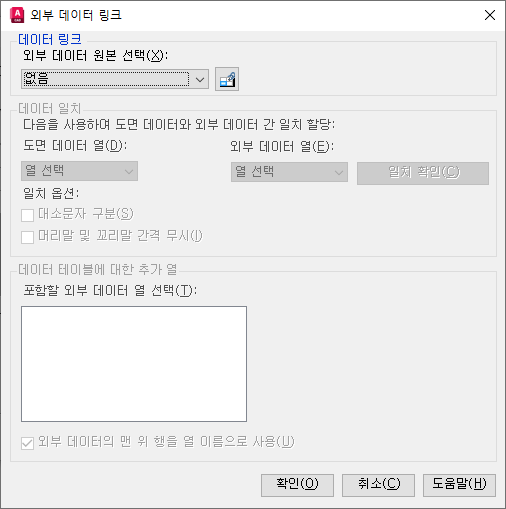
Task: Click the 일치 확인(C) button
Action: point(423,173)
